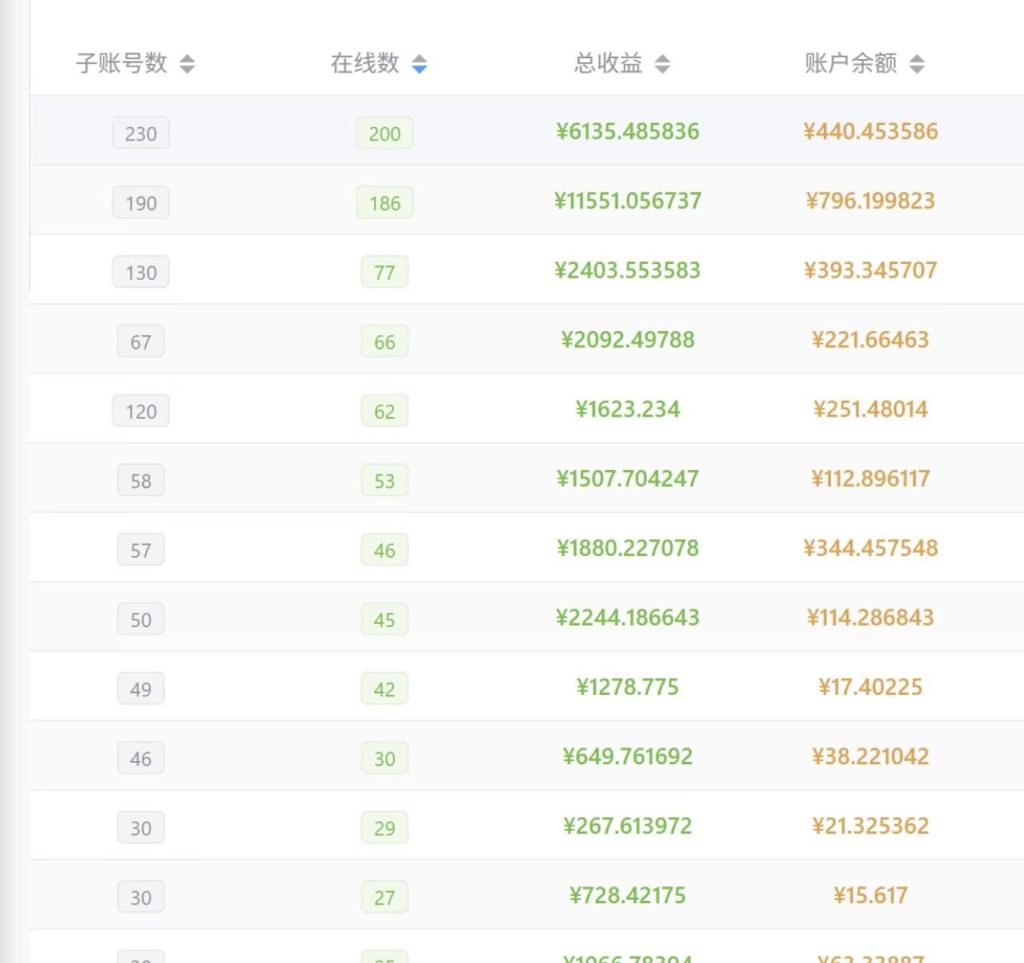Viewport: 1024px width, 963px height.
Task: Click sort arrows next to 账户余额
Action: (917, 65)
